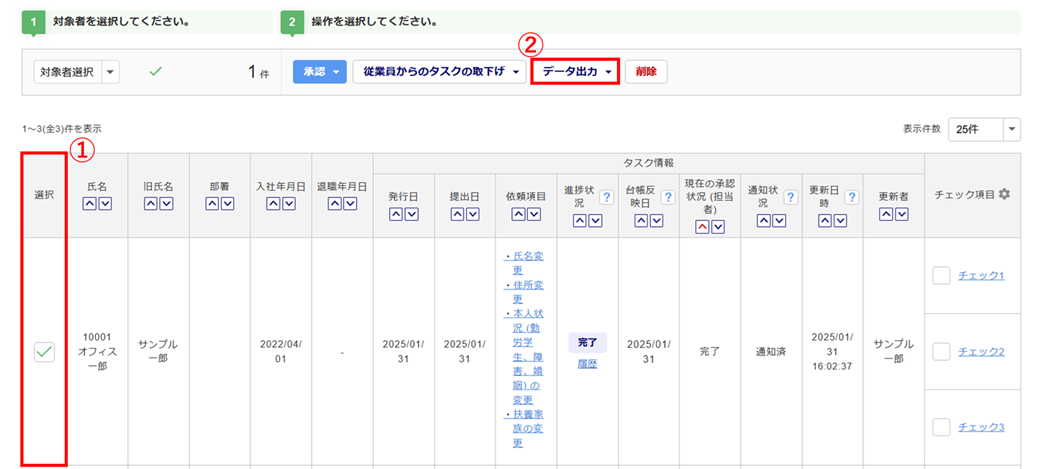Click the help icon next to 台帳反映日
Screen dimensions: 1043x469
point(667,197)
